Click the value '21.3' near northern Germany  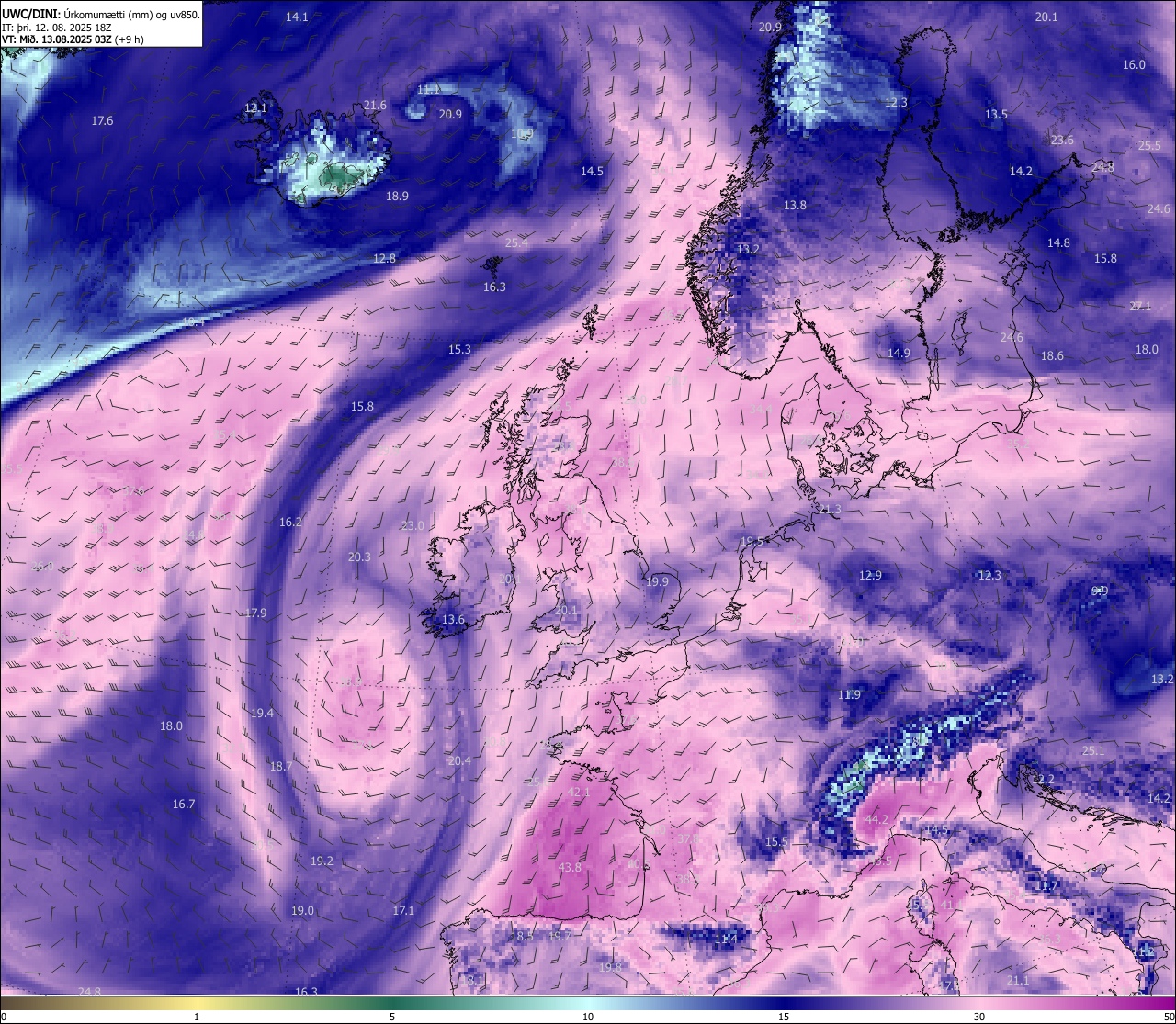point(830,510)
